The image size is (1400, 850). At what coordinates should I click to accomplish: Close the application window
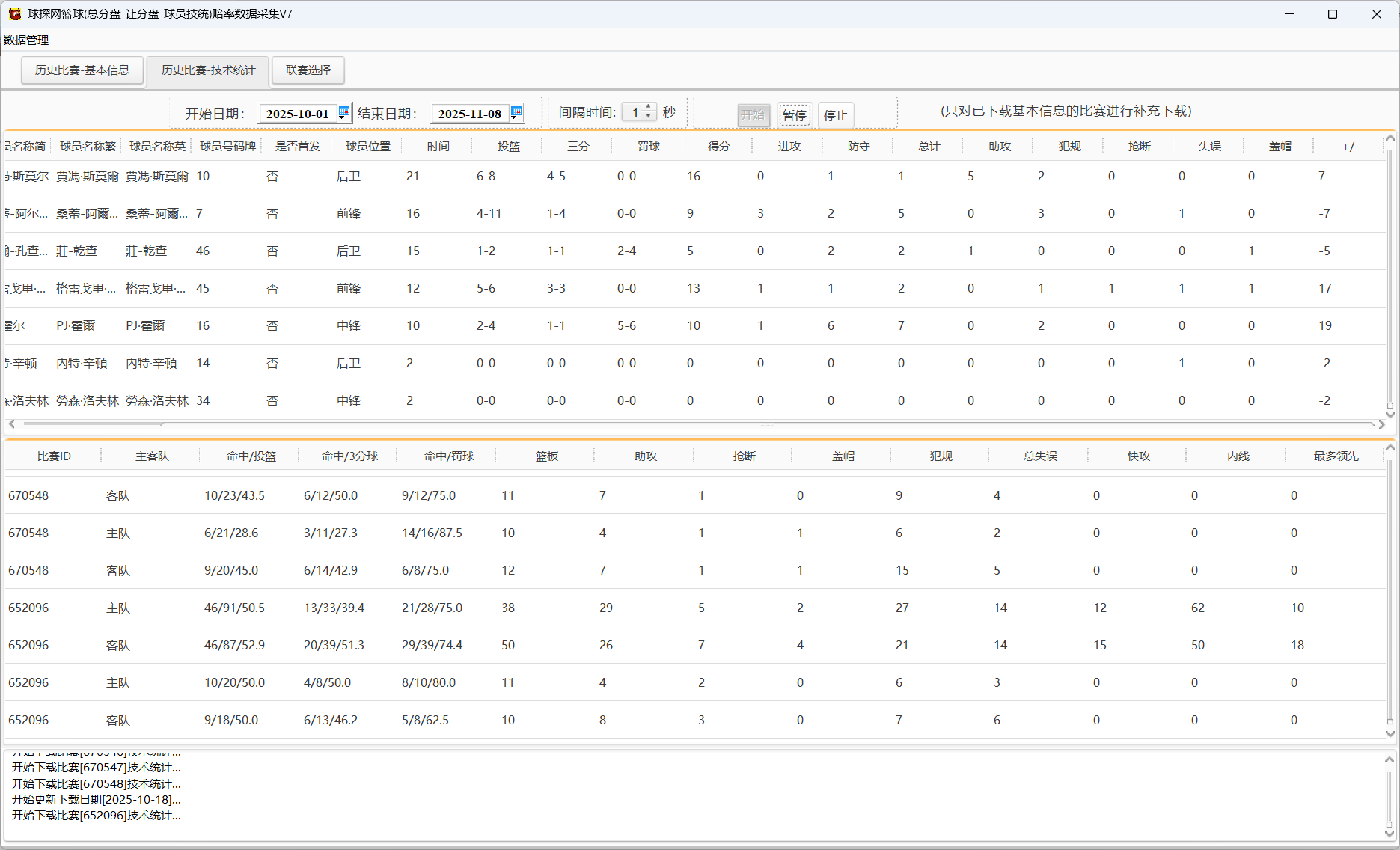pos(1377,14)
